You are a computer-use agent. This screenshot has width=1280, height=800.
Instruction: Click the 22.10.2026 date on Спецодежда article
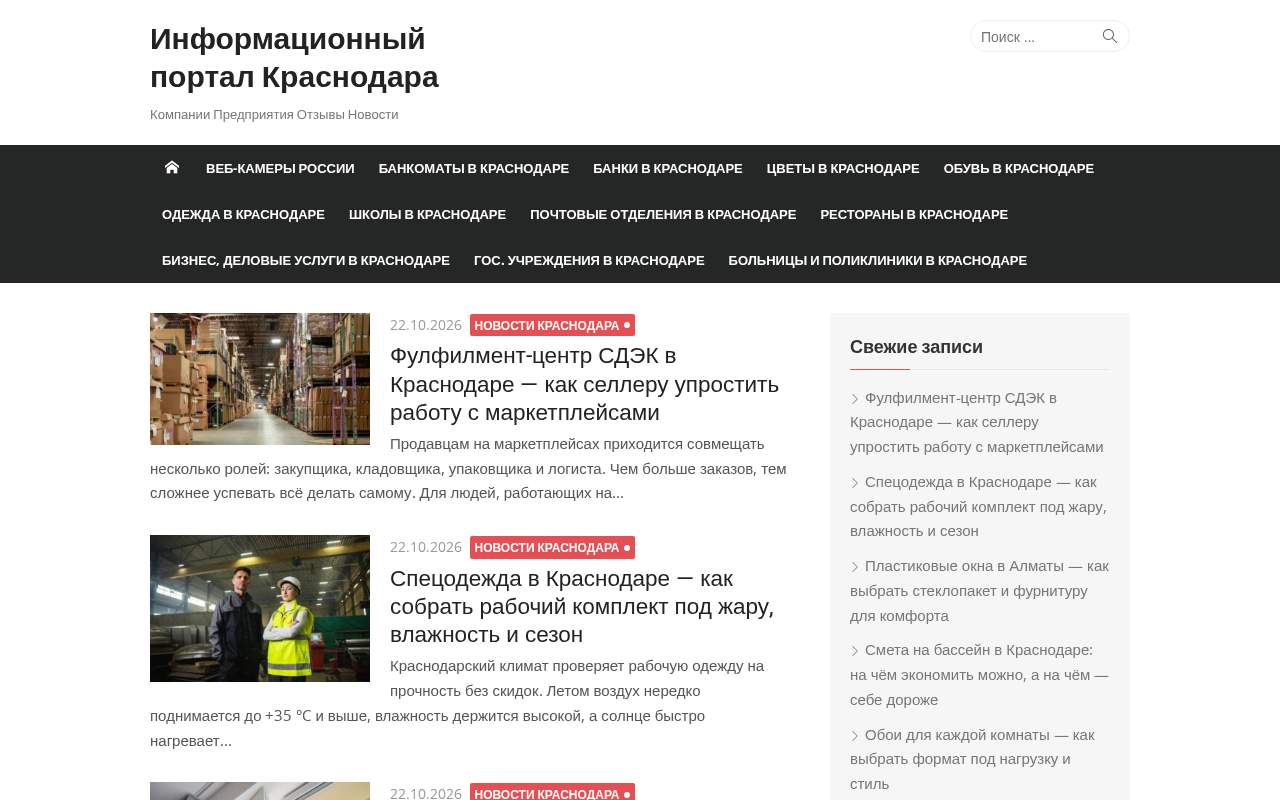(x=426, y=547)
